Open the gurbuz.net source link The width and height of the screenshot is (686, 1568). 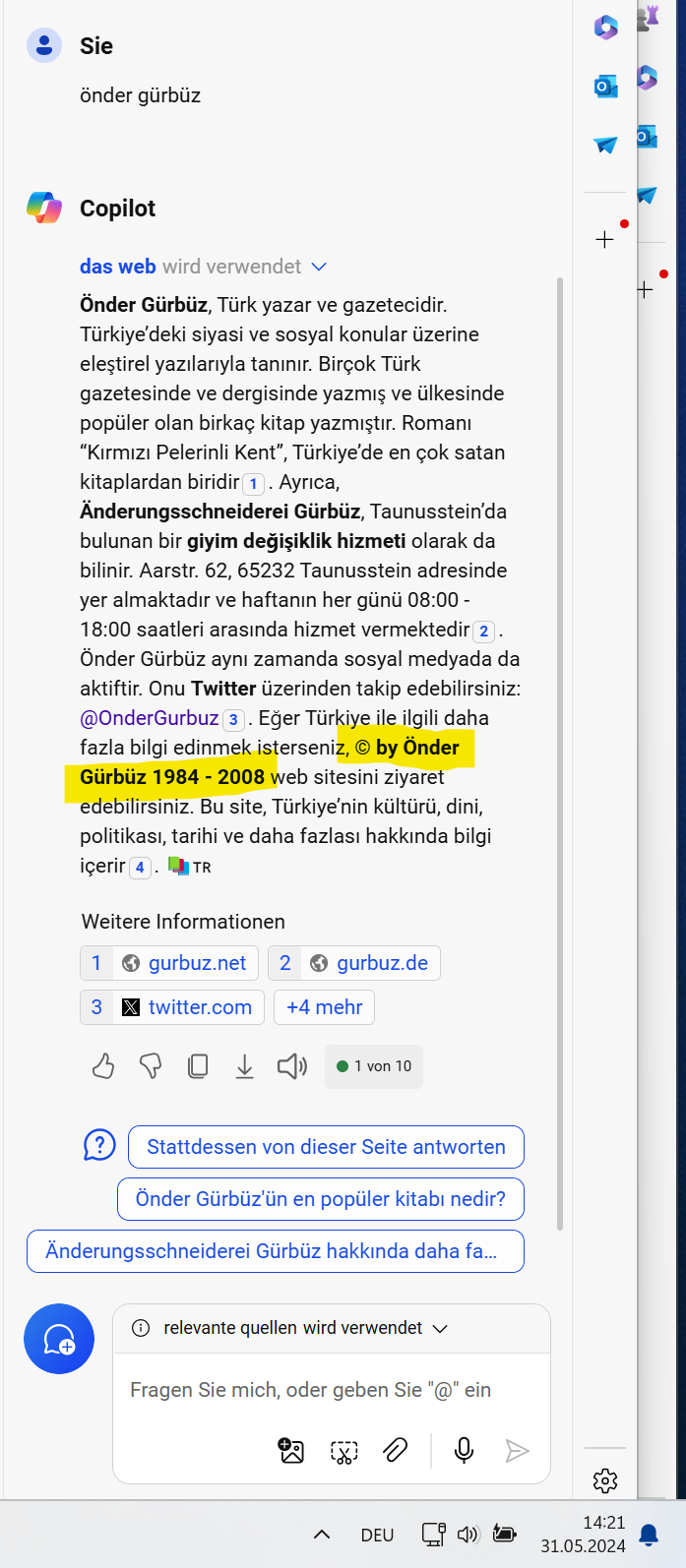point(169,963)
